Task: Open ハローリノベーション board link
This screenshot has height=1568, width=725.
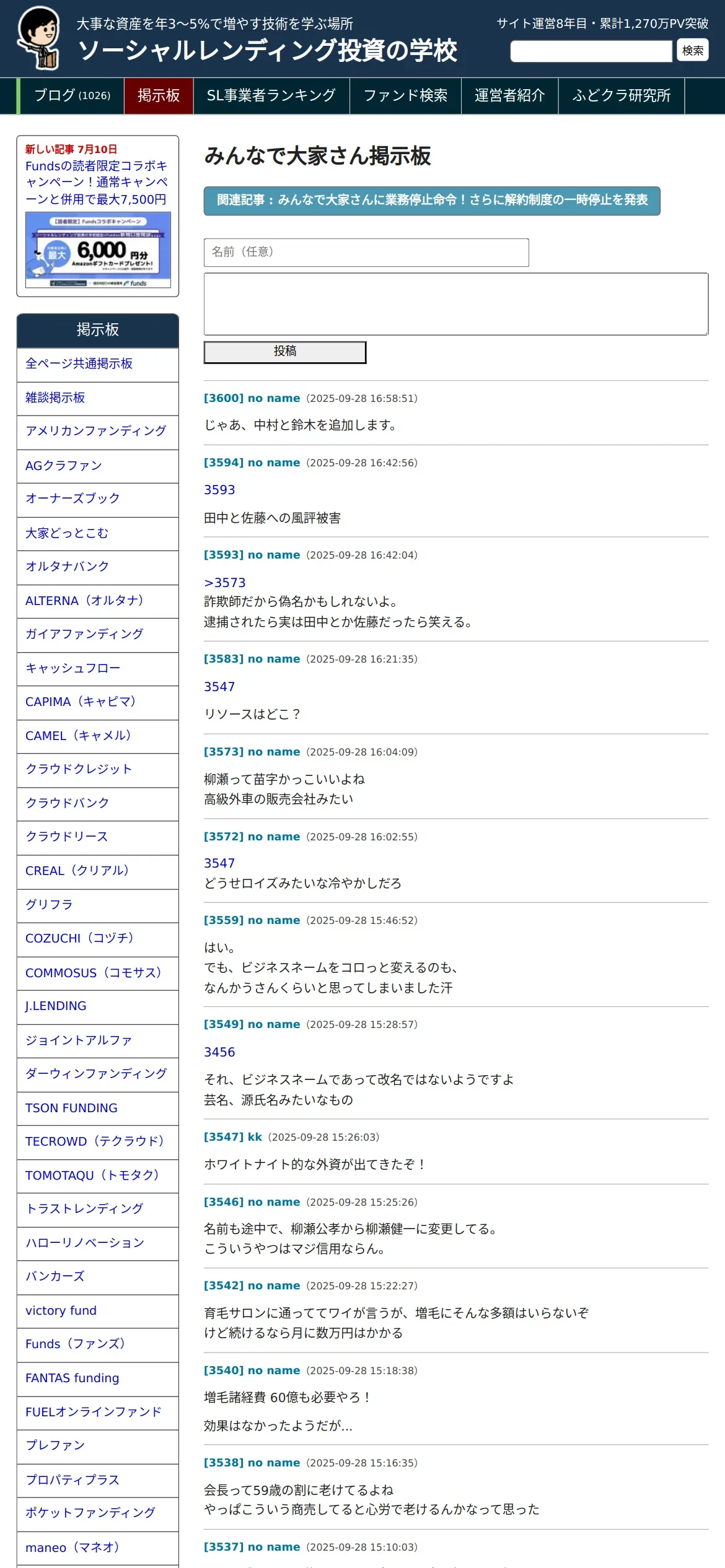Action: (98, 1243)
